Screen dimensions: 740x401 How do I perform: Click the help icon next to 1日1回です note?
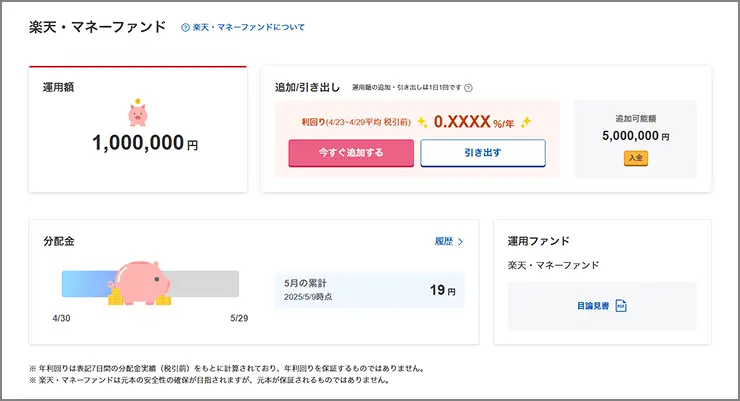click(x=468, y=88)
